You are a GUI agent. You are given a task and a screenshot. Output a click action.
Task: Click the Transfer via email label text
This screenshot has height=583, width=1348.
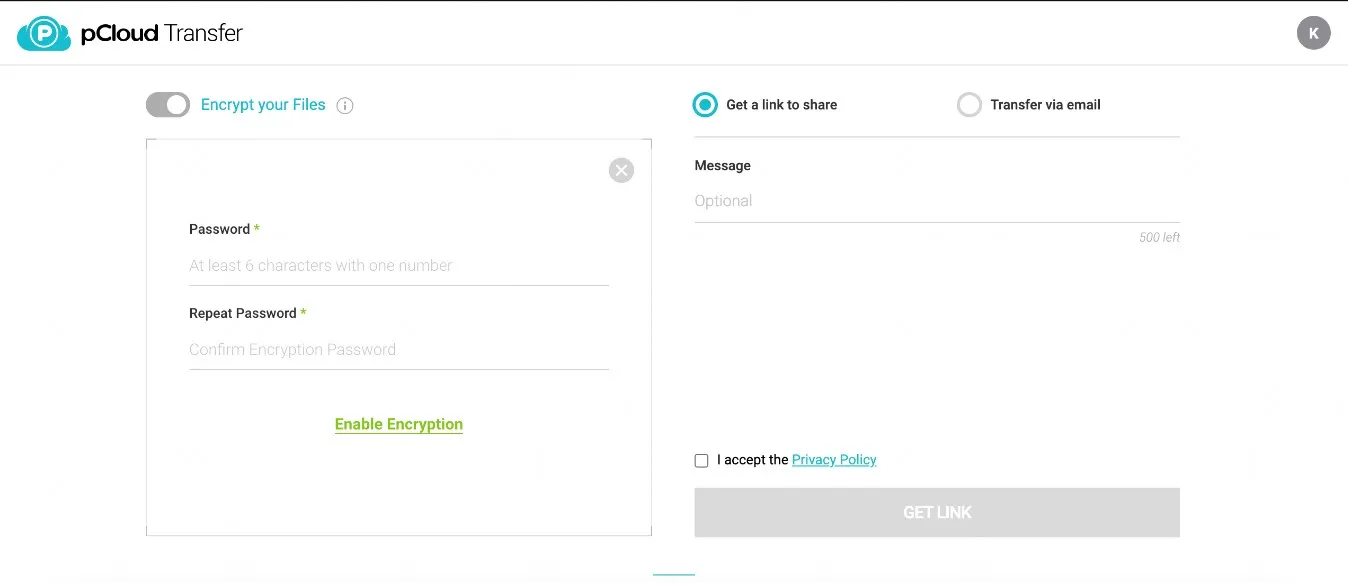coord(1045,105)
